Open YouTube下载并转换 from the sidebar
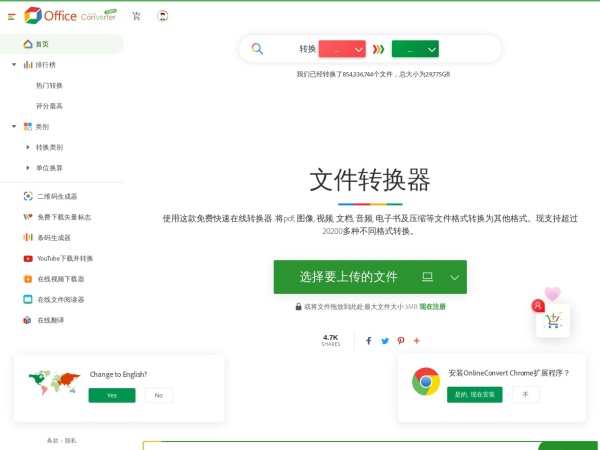600x450 pixels. (64, 258)
